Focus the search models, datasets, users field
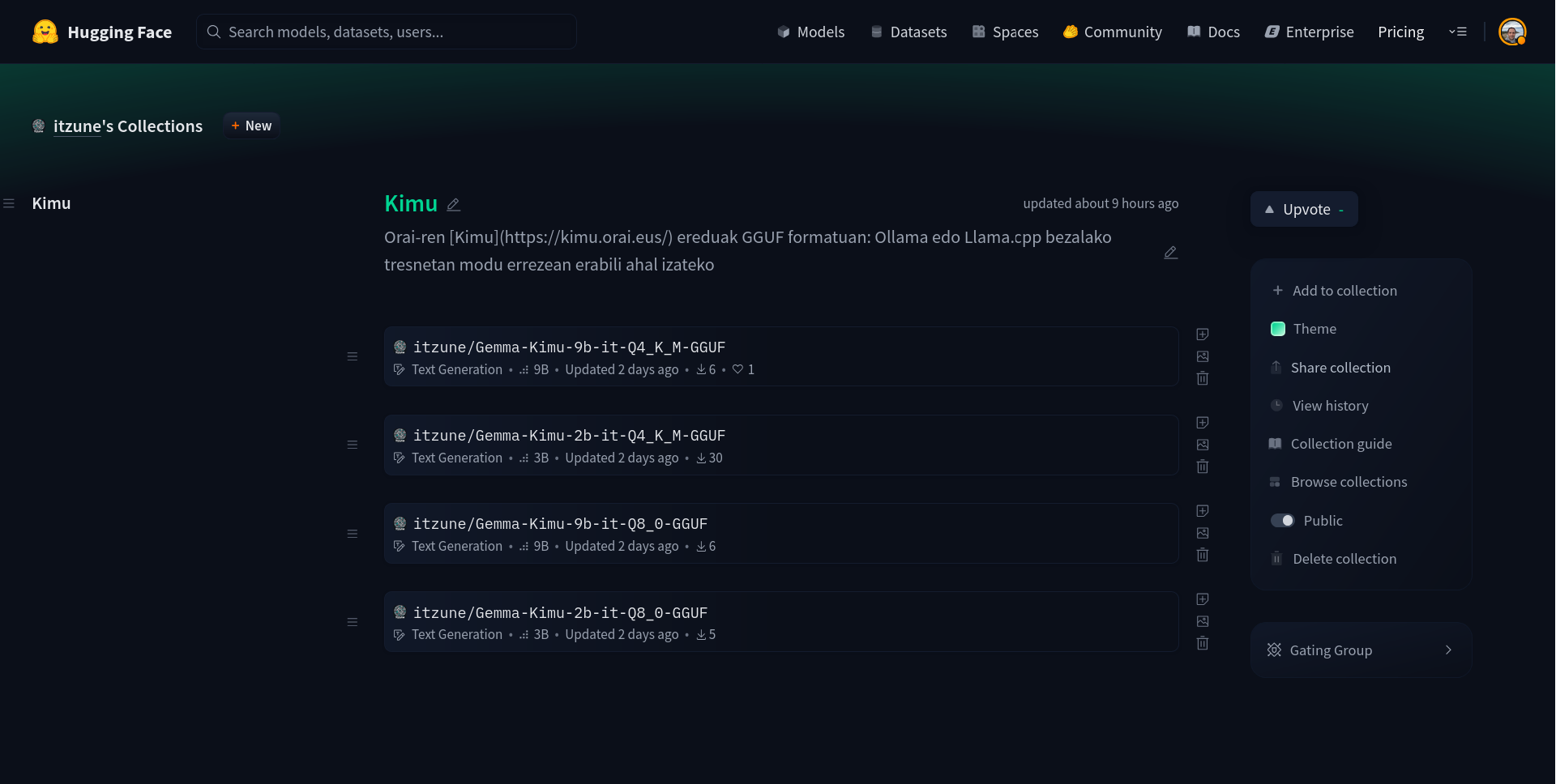The width and height of the screenshot is (1556, 784). pos(386,32)
